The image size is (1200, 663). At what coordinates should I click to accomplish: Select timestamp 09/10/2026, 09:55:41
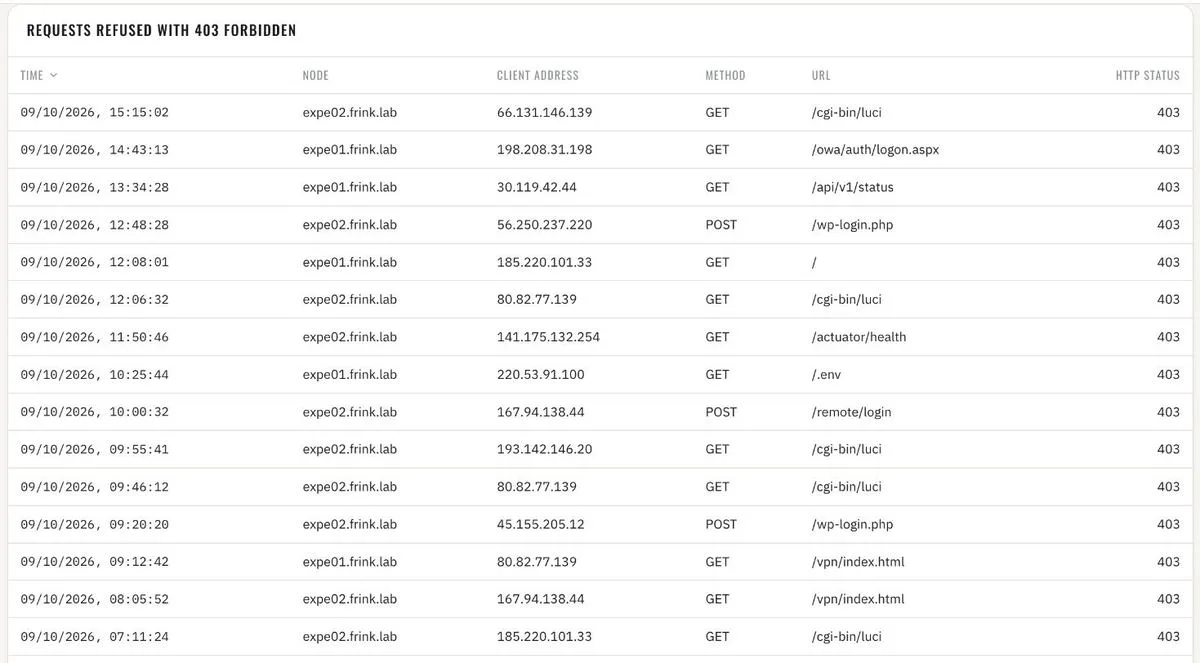click(95, 449)
